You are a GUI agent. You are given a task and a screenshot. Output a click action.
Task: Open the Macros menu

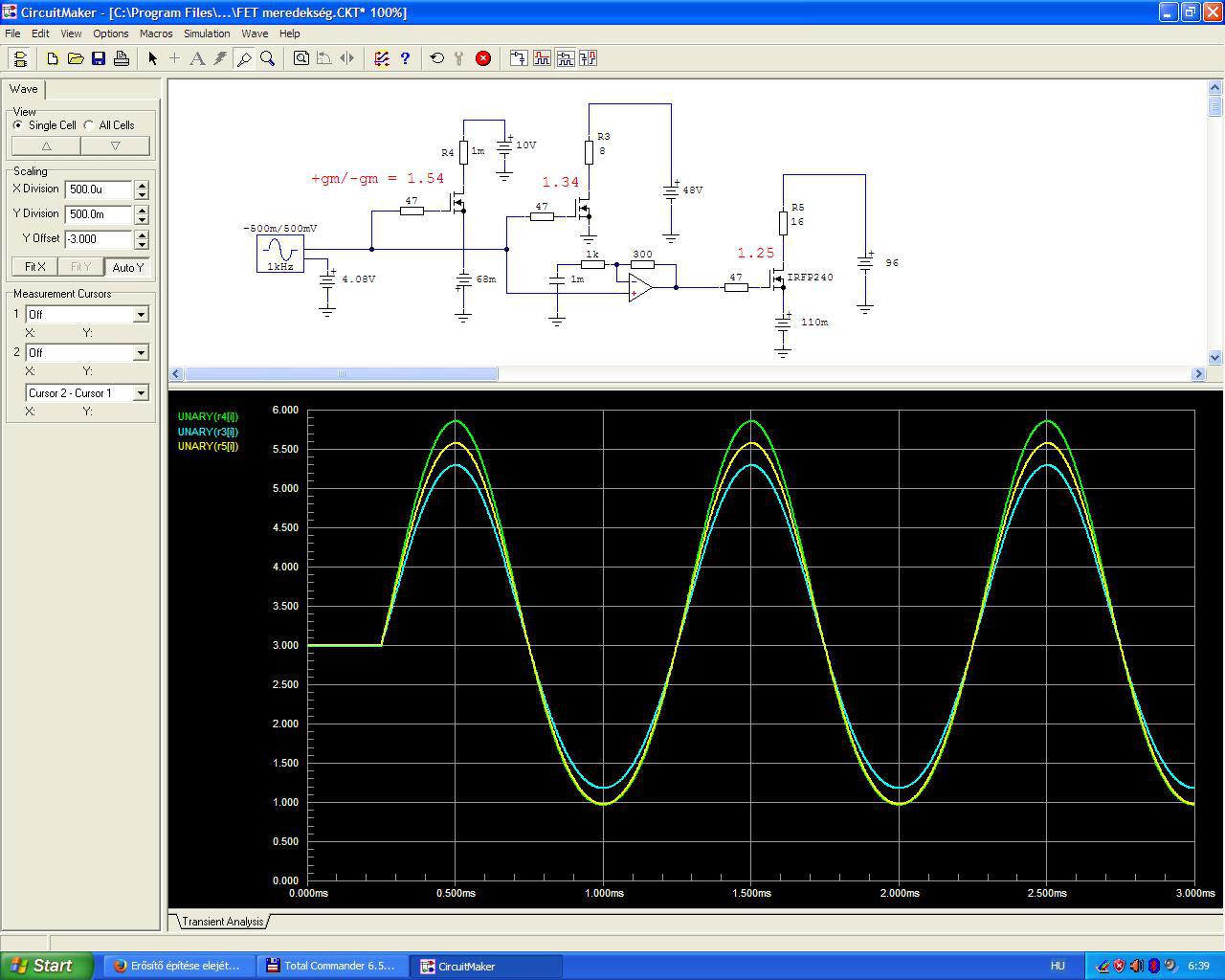(x=156, y=33)
